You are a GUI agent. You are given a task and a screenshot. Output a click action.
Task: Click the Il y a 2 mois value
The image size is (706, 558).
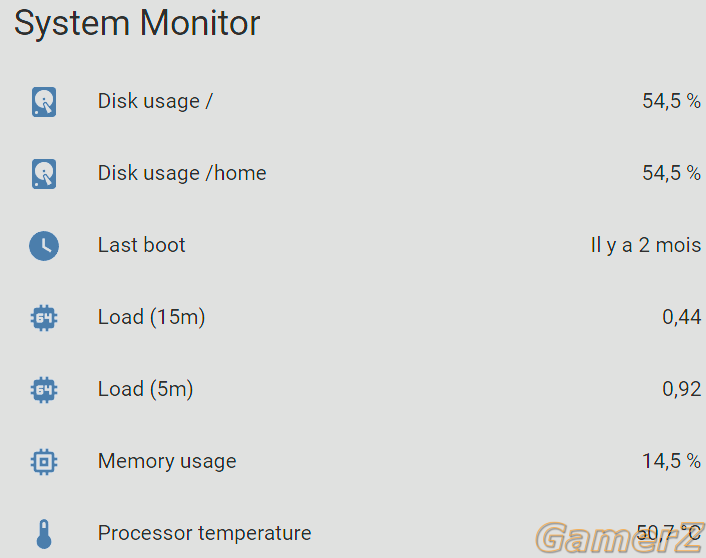pos(646,245)
